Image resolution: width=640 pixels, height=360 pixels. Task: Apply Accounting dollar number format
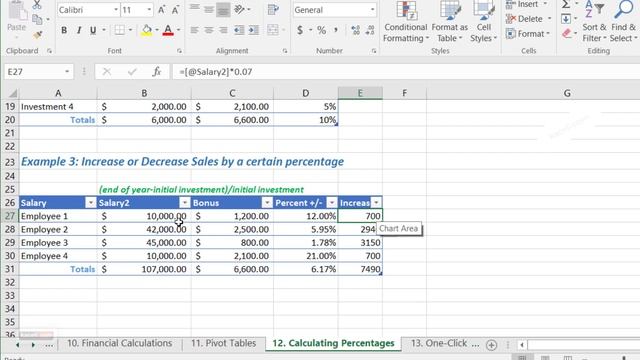pyautogui.click(x=300, y=30)
